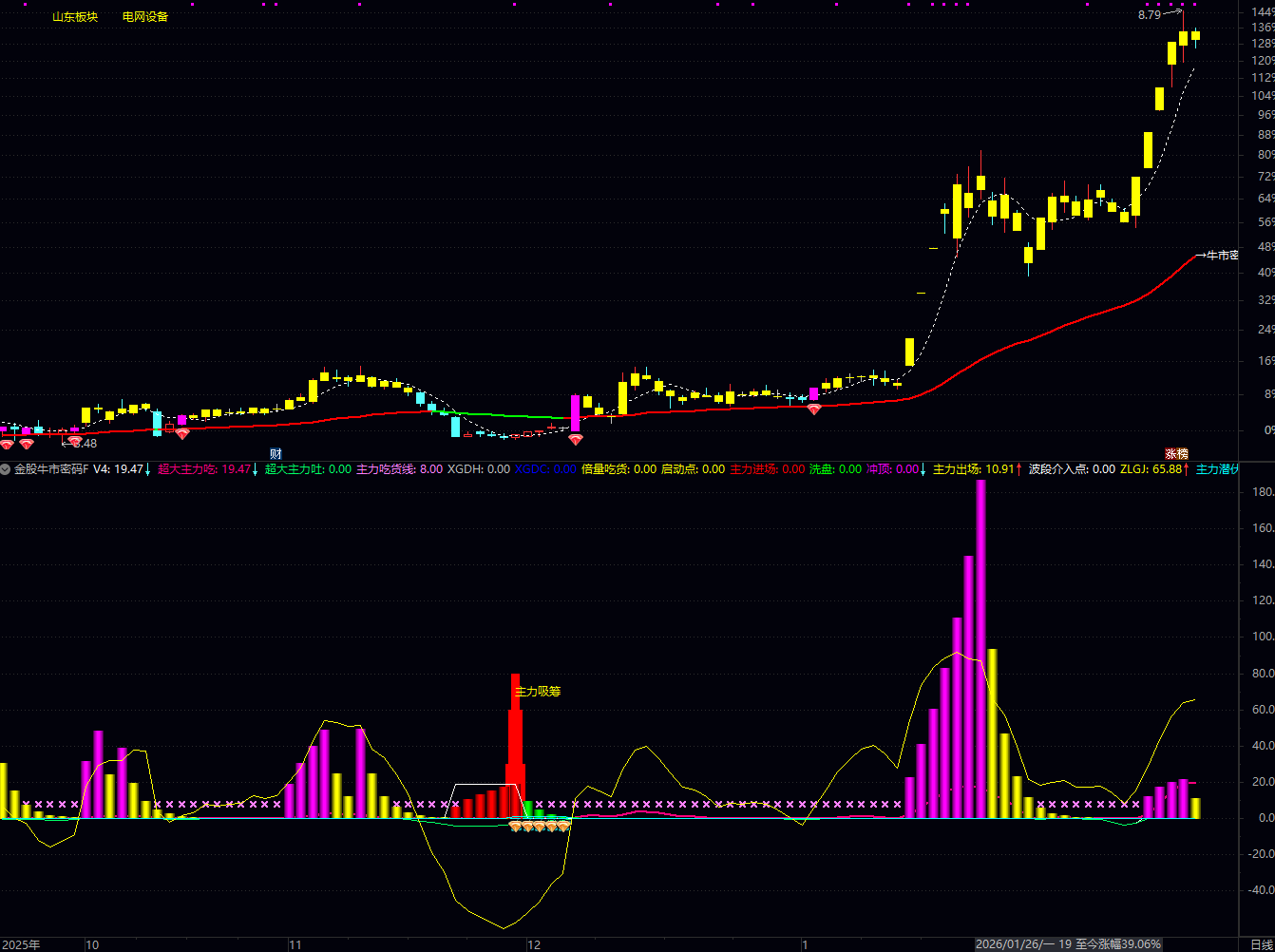
Task: Click the 财 financial marker on the chart
Action: 276,454
